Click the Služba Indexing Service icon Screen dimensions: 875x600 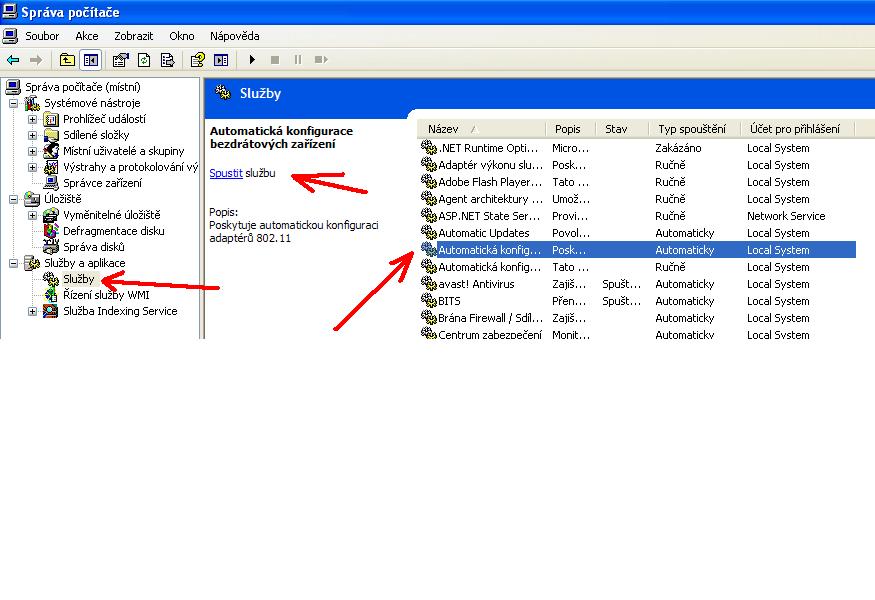click(51, 311)
